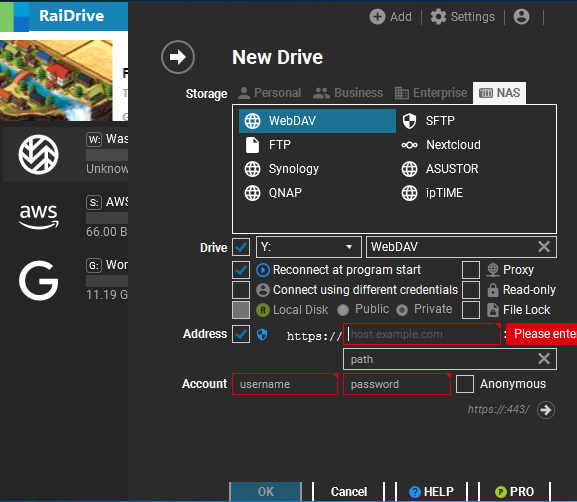The width and height of the screenshot is (577, 502).
Task: Choose WebDAV storage type
Action: click(x=317, y=121)
